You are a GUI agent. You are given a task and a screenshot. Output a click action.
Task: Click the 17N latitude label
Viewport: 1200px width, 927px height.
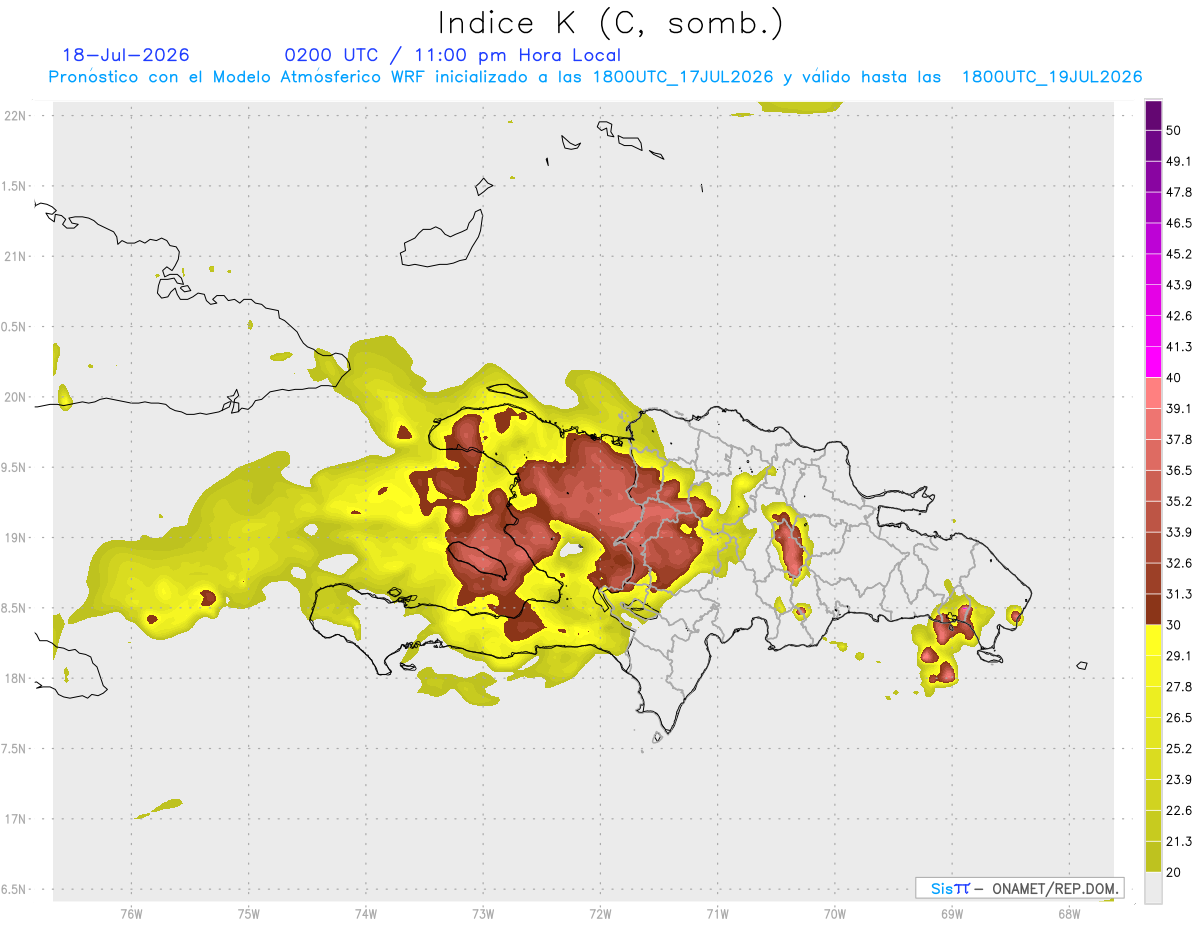coord(15,819)
